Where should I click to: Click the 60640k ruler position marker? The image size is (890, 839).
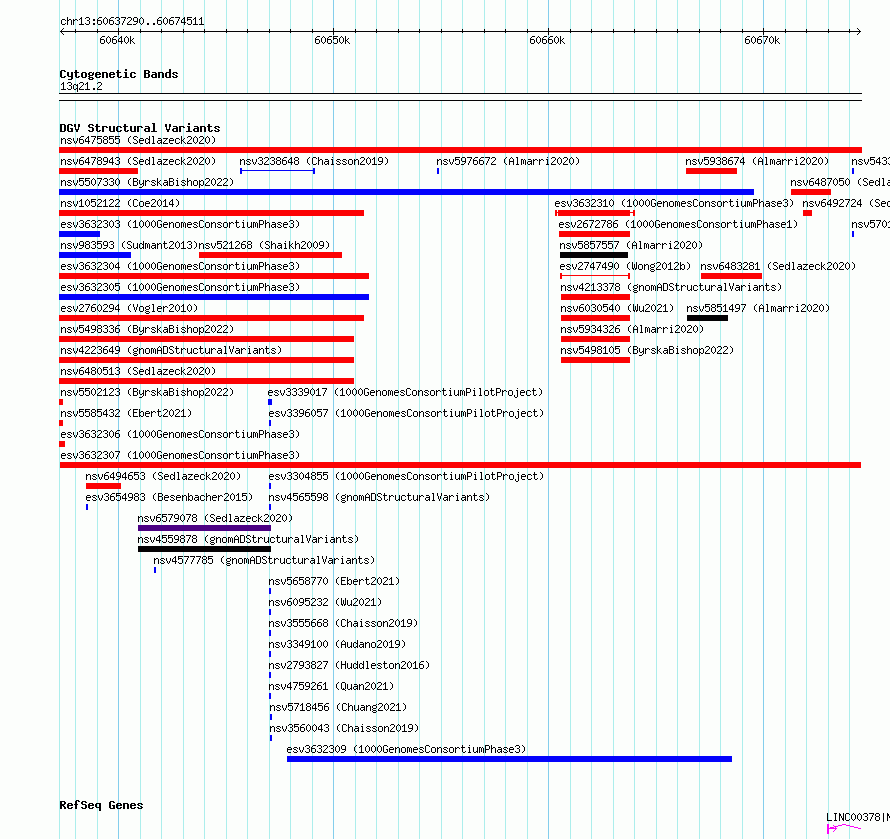117,40
